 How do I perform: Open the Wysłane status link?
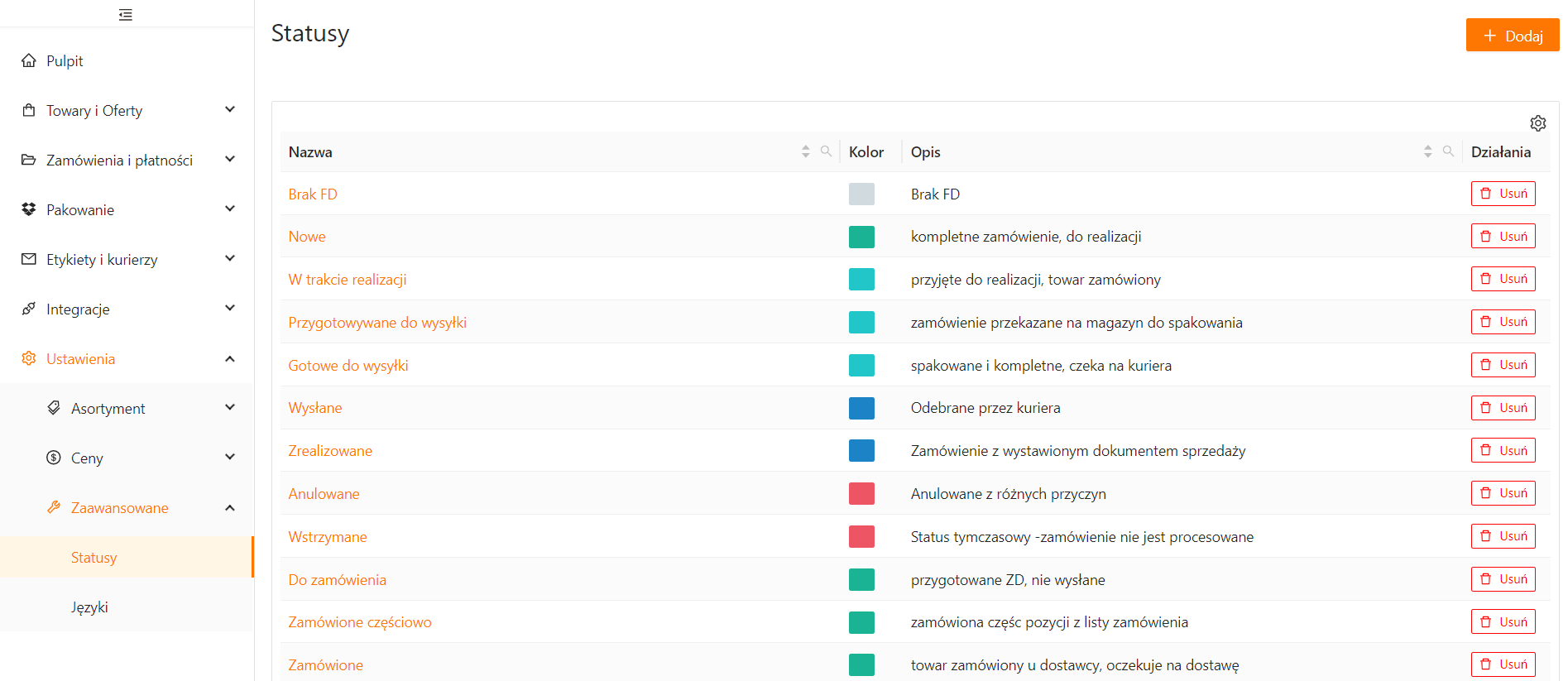click(x=315, y=408)
